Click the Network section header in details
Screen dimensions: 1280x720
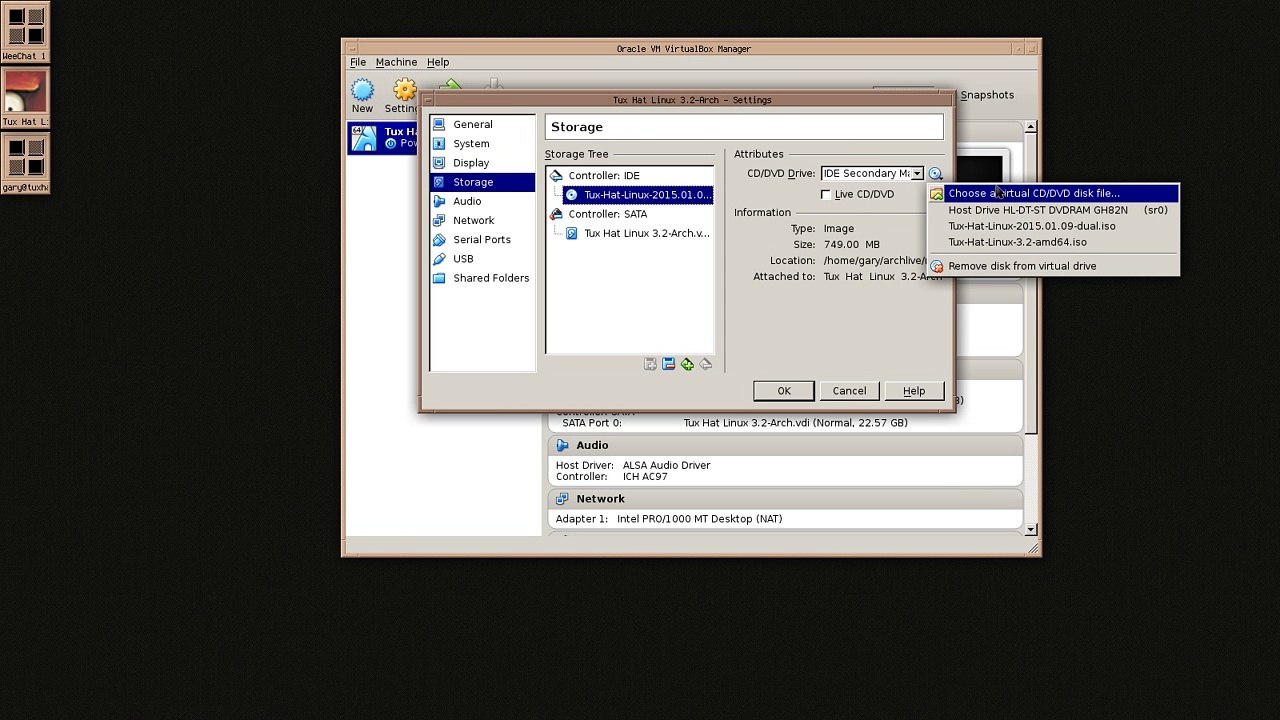pos(785,499)
